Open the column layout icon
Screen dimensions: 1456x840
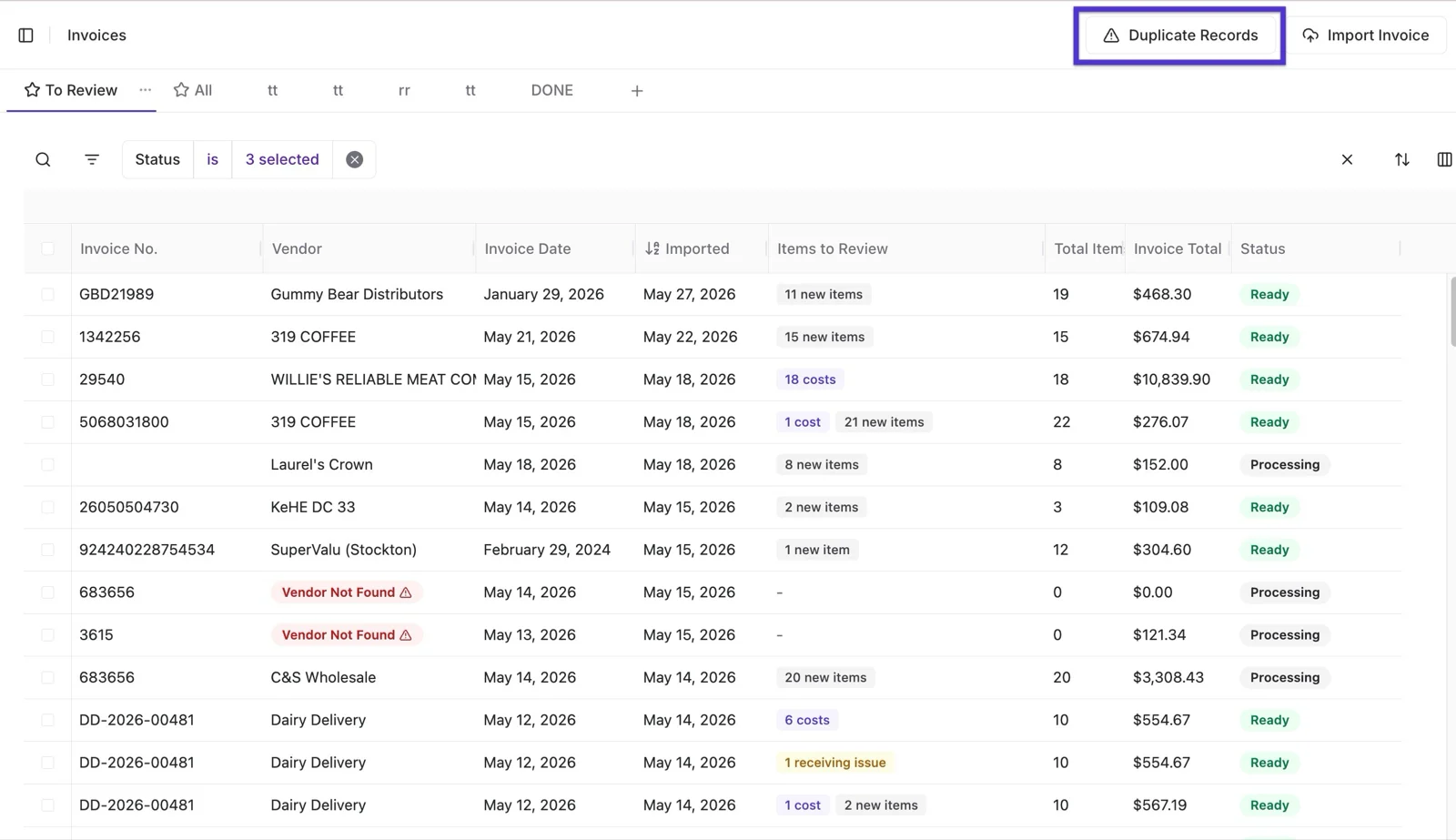(1444, 159)
